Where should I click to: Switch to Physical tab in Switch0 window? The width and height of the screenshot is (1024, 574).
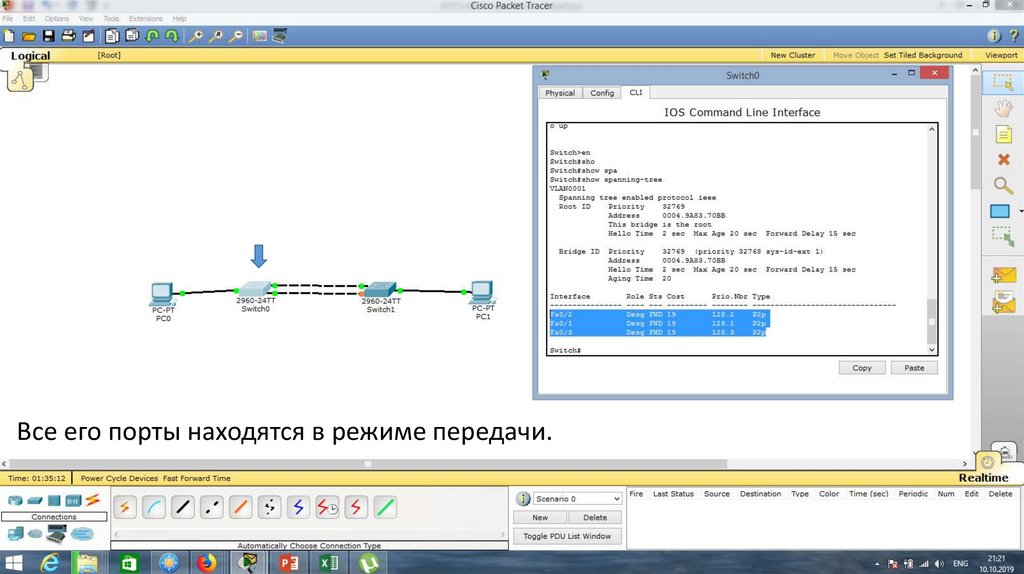point(560,93)
